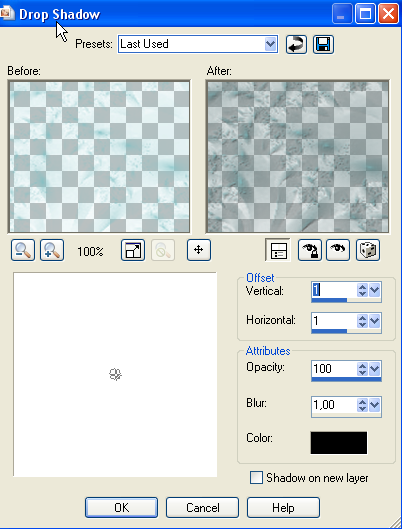Click the Cancel button
This screenshot has height=529, width=402.
202,507
